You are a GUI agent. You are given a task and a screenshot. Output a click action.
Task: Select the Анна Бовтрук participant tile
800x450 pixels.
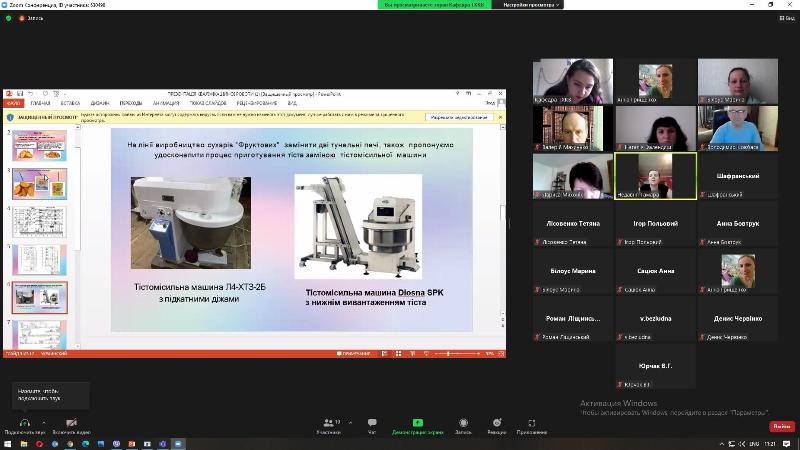738,223
